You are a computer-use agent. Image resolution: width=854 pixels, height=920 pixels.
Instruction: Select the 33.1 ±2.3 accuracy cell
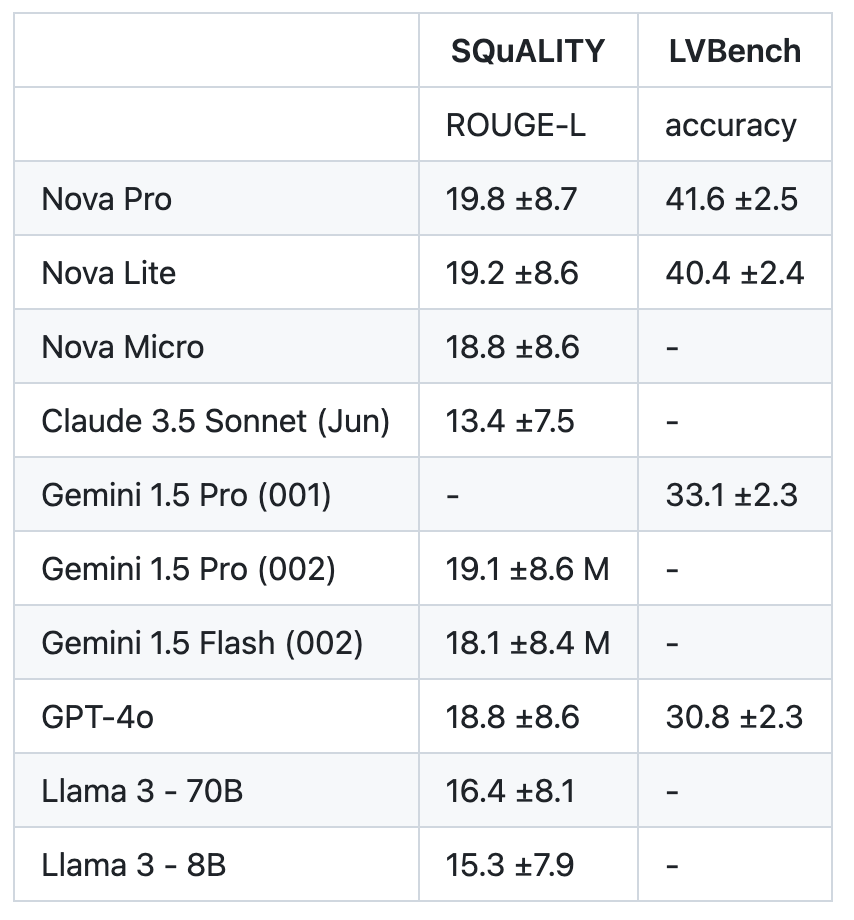(x=731, y=495)
